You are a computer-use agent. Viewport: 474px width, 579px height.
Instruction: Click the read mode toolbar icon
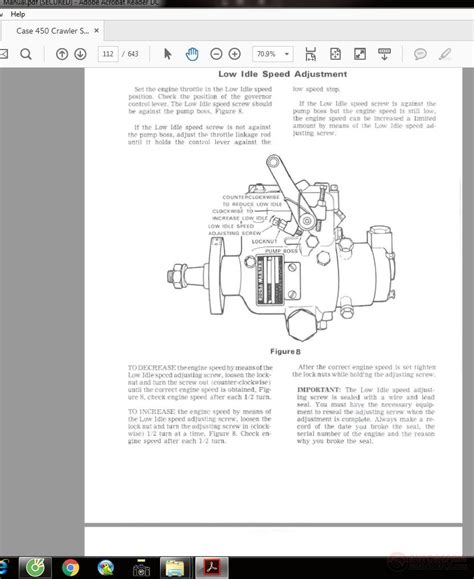384,54
